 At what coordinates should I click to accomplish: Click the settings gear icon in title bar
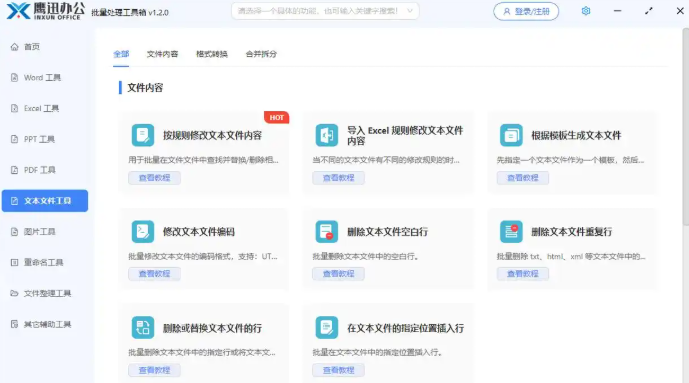pos(586,11)
